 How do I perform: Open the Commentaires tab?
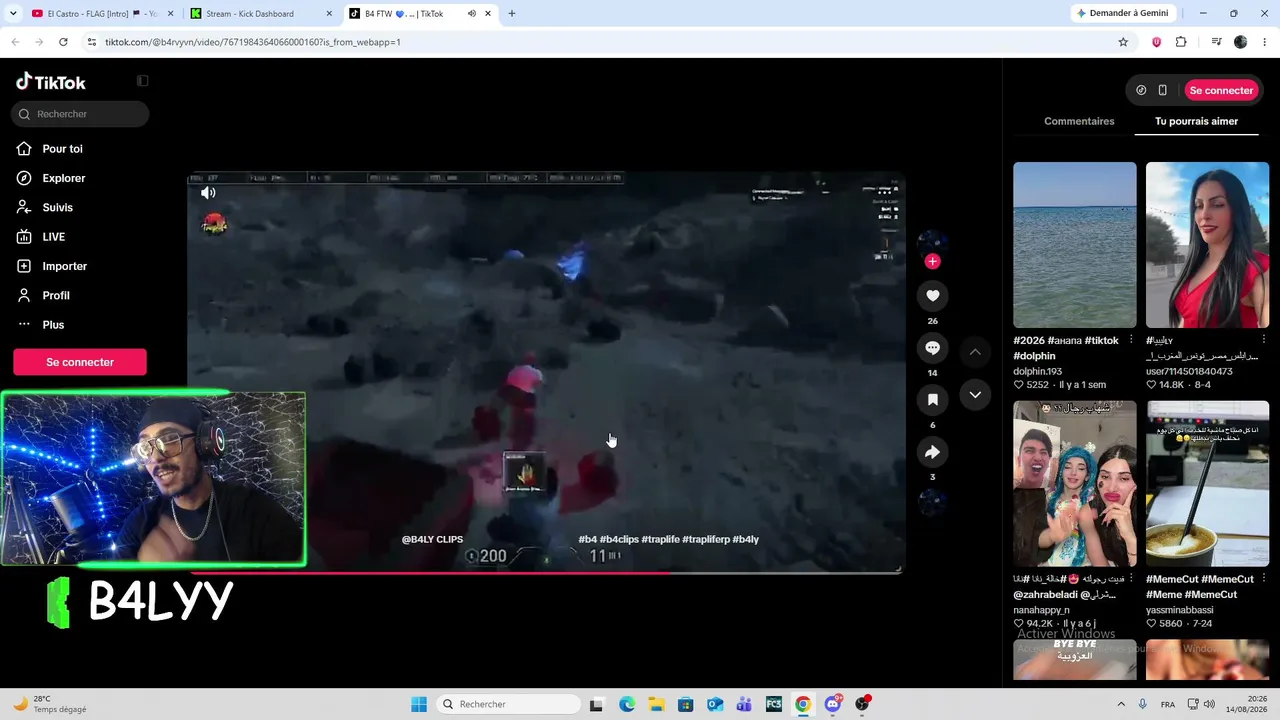1079,121
